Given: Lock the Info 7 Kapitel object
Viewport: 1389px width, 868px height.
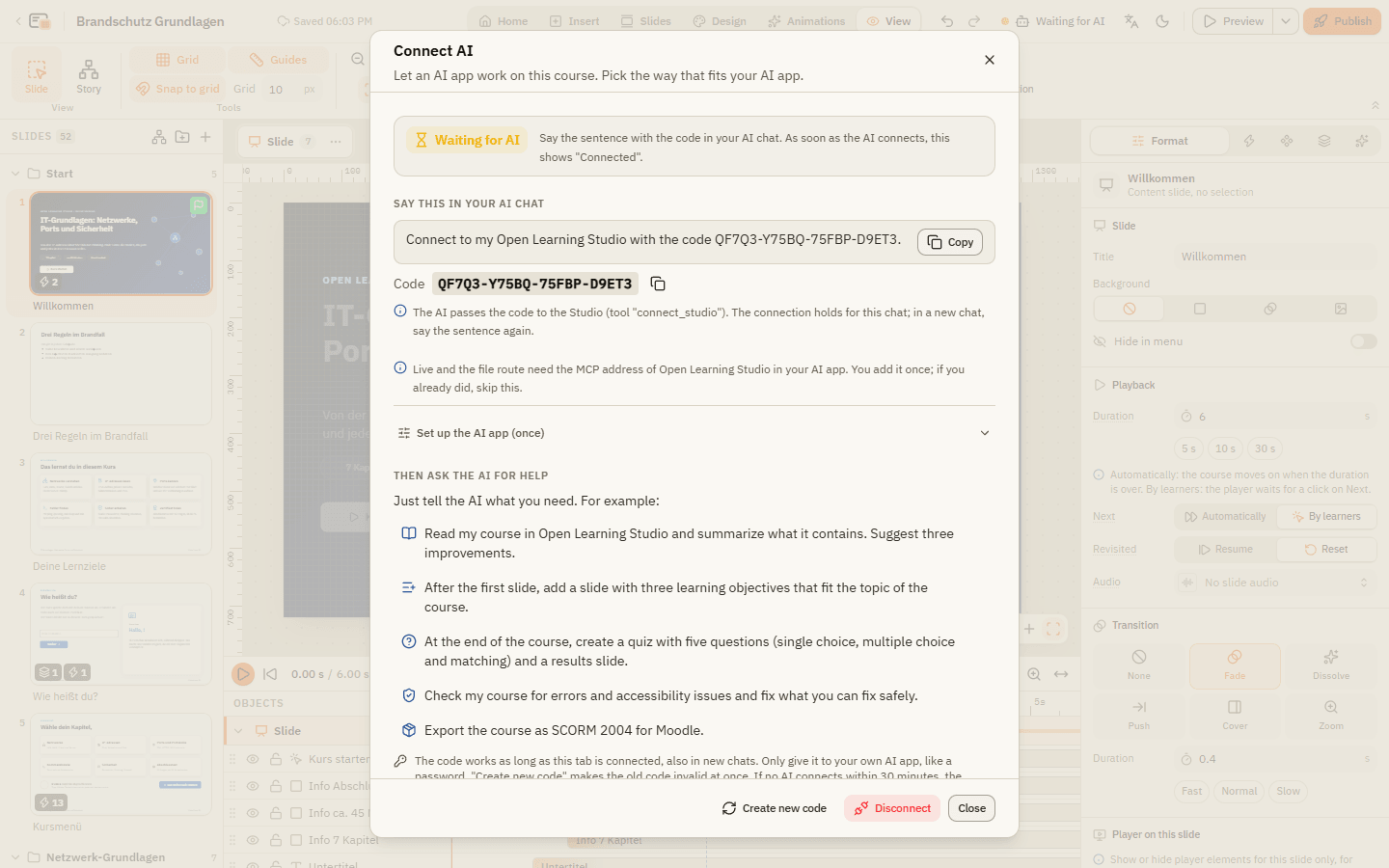Looking at the screenshot, I should pyautogui.click(x=276, y=840).
